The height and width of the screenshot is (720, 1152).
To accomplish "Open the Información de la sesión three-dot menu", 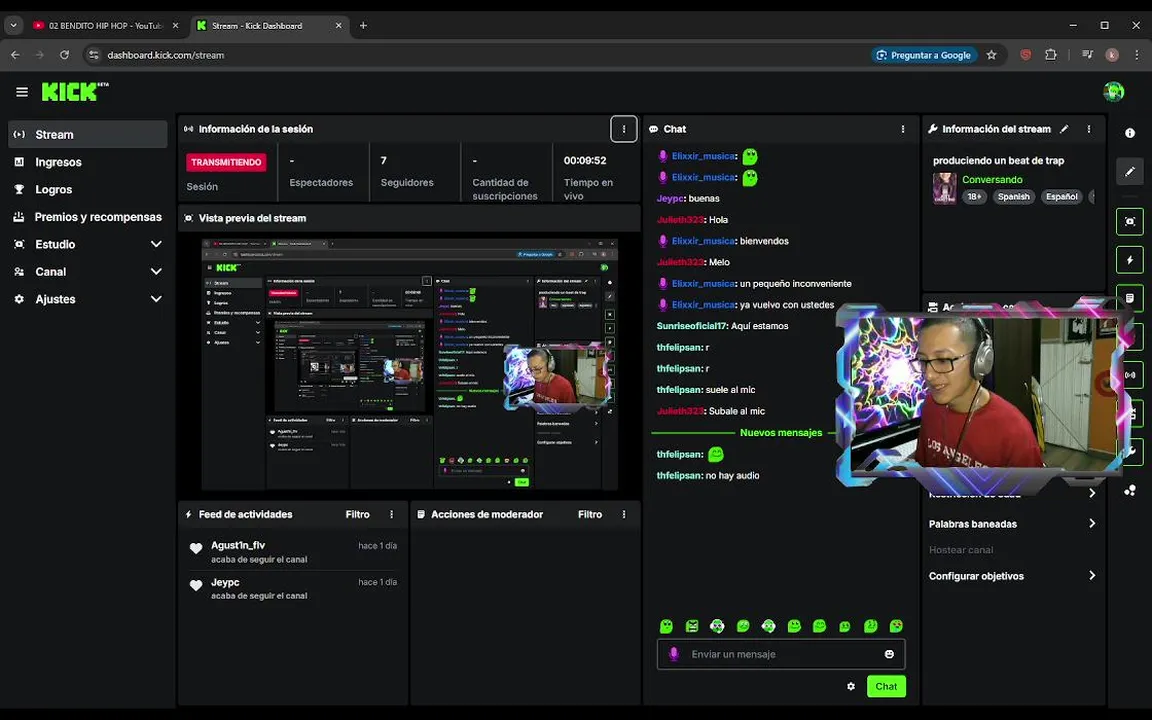I will pos(624,129).
